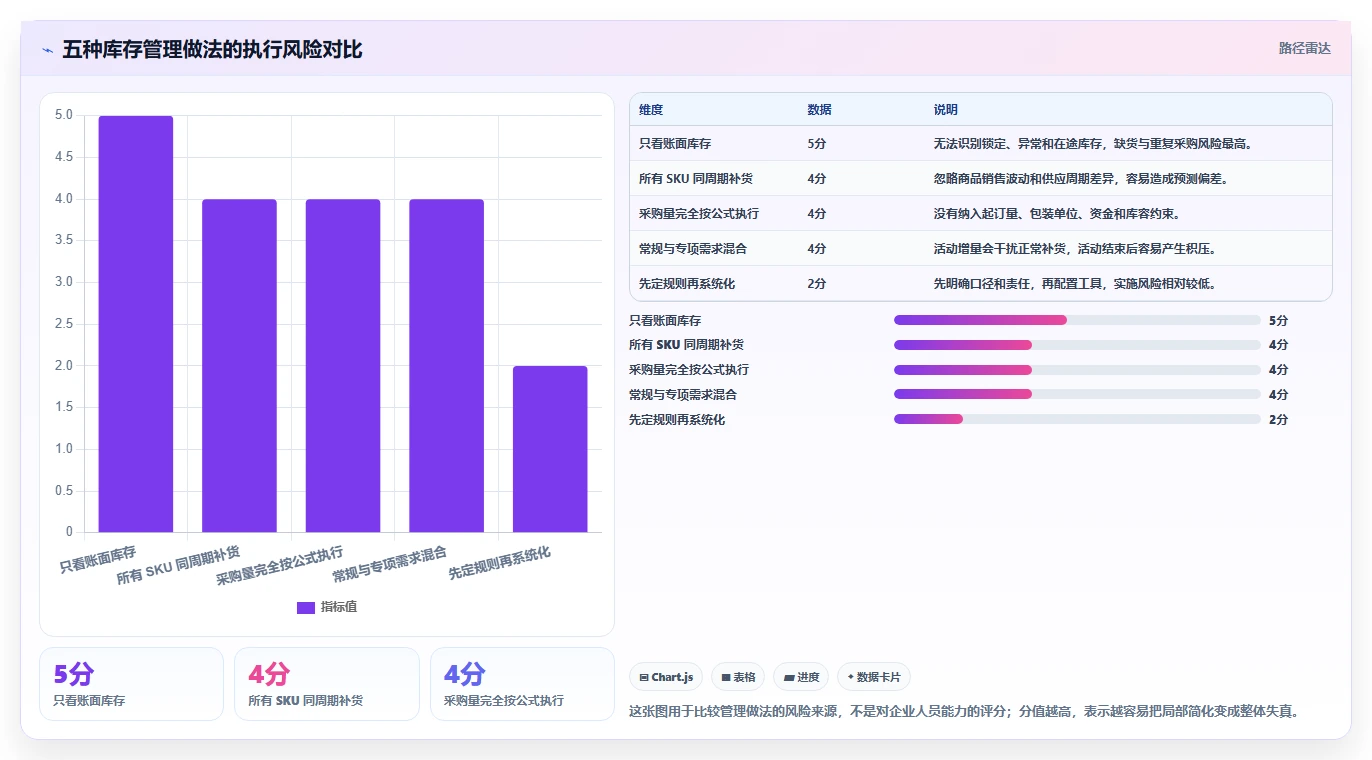Select the 只看账面库存 bar in chart
Image resolution: width=1372 pixels, height=760 pixels.
tap(136, 324)
